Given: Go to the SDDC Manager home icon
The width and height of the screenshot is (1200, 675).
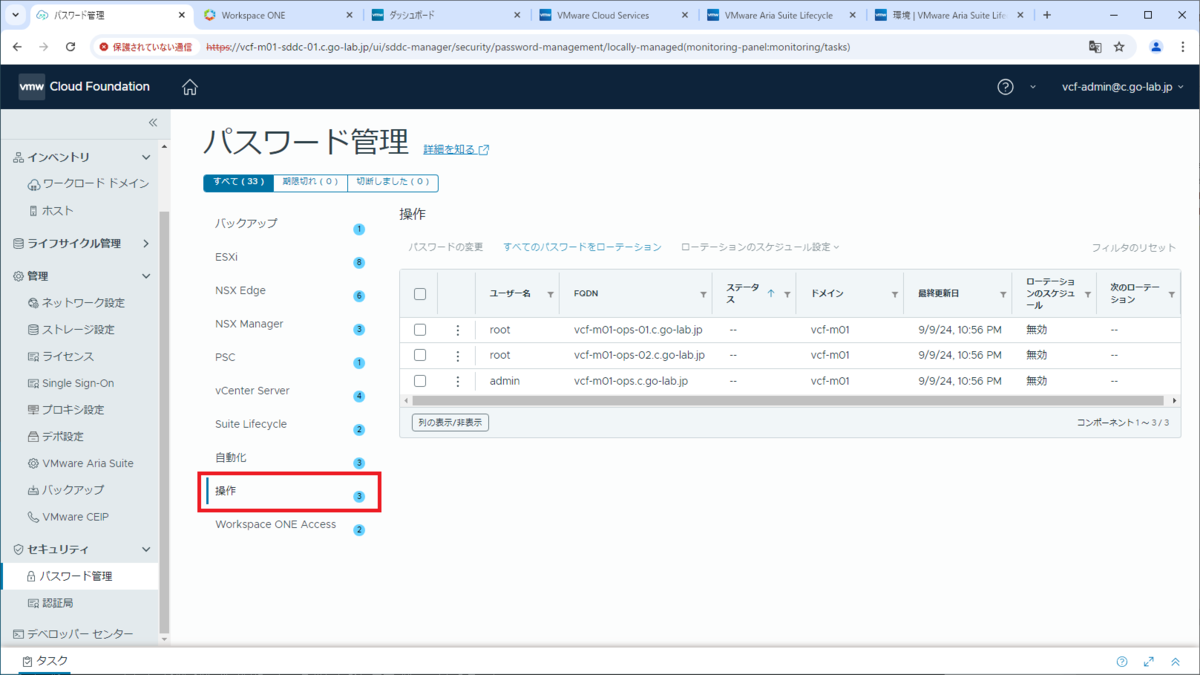Looking at the screenshot, I should pyautogui.click(x=190, y=87).
